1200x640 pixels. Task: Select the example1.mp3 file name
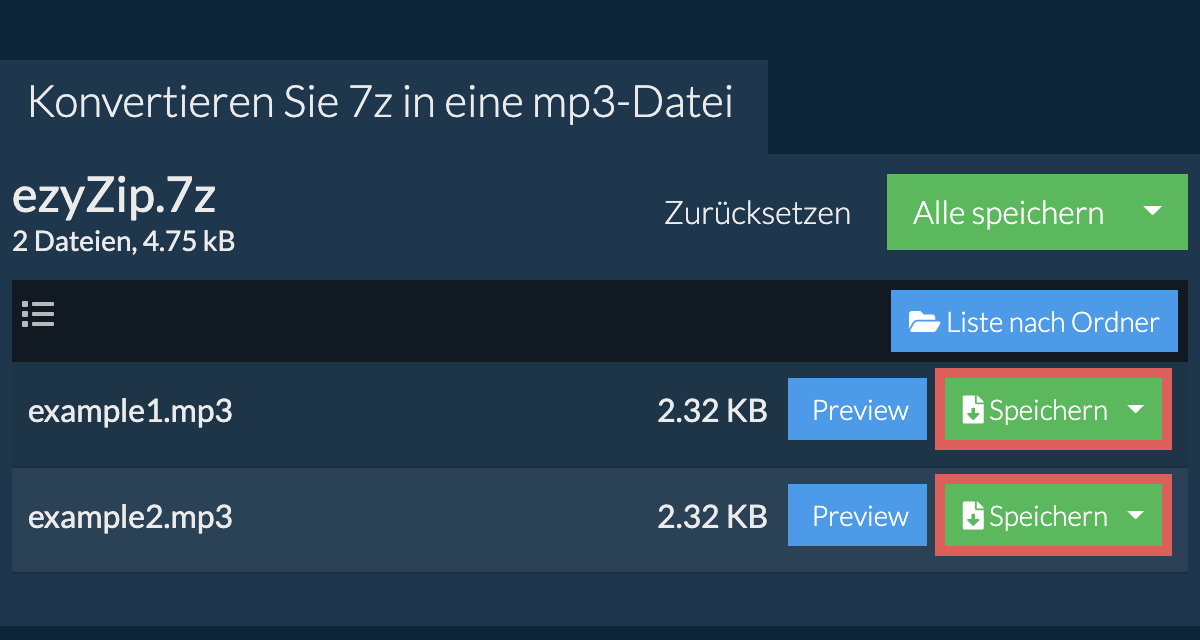[x=130, y=412]
